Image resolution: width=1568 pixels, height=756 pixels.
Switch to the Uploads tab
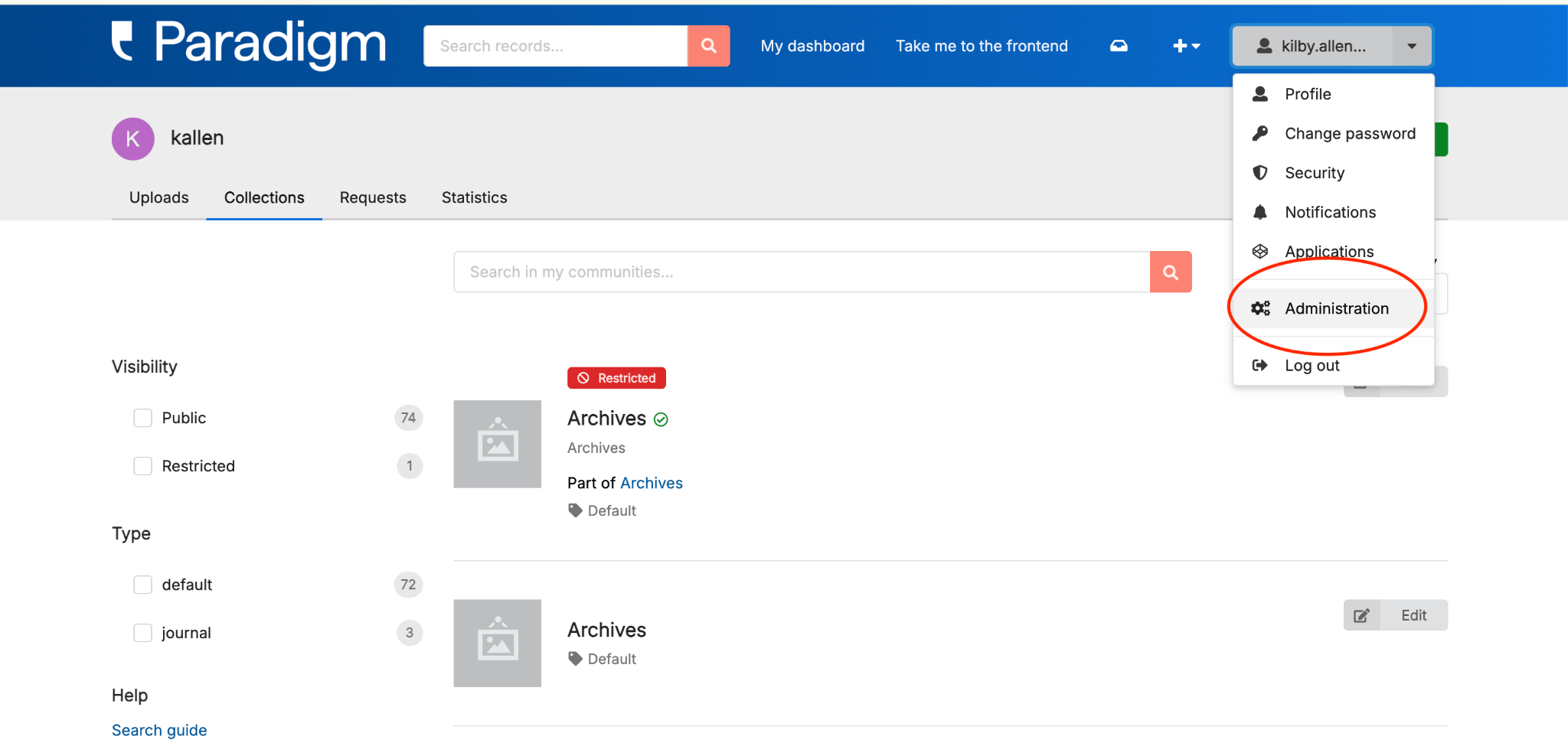point(159,197)
